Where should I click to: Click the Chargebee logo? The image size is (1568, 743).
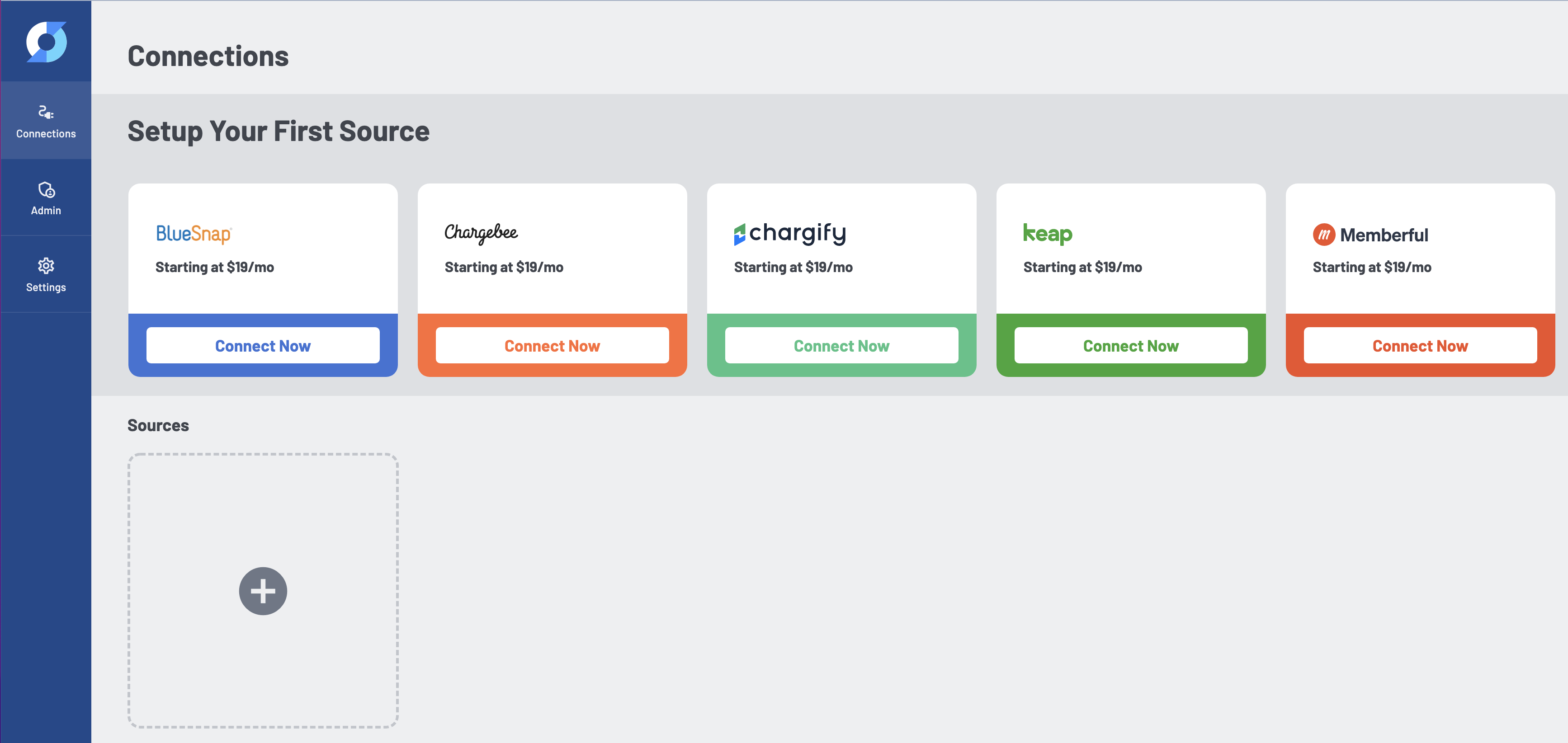click(481, 233)
